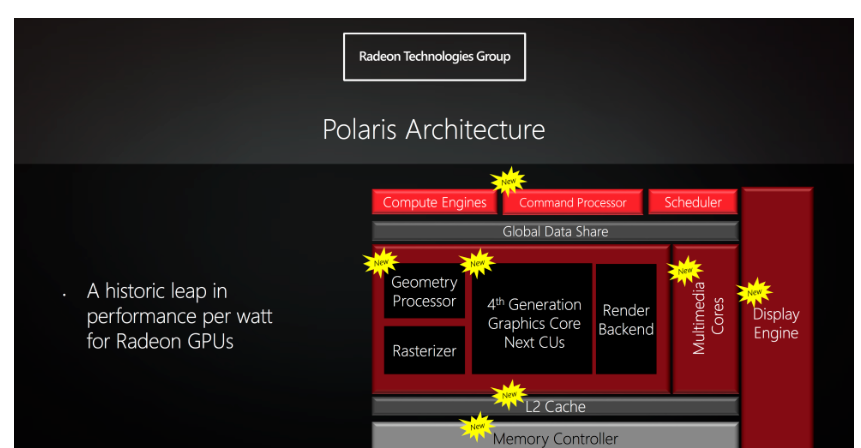Click the Global Data Share bar

pyautogui.click(x=555, y=231)
